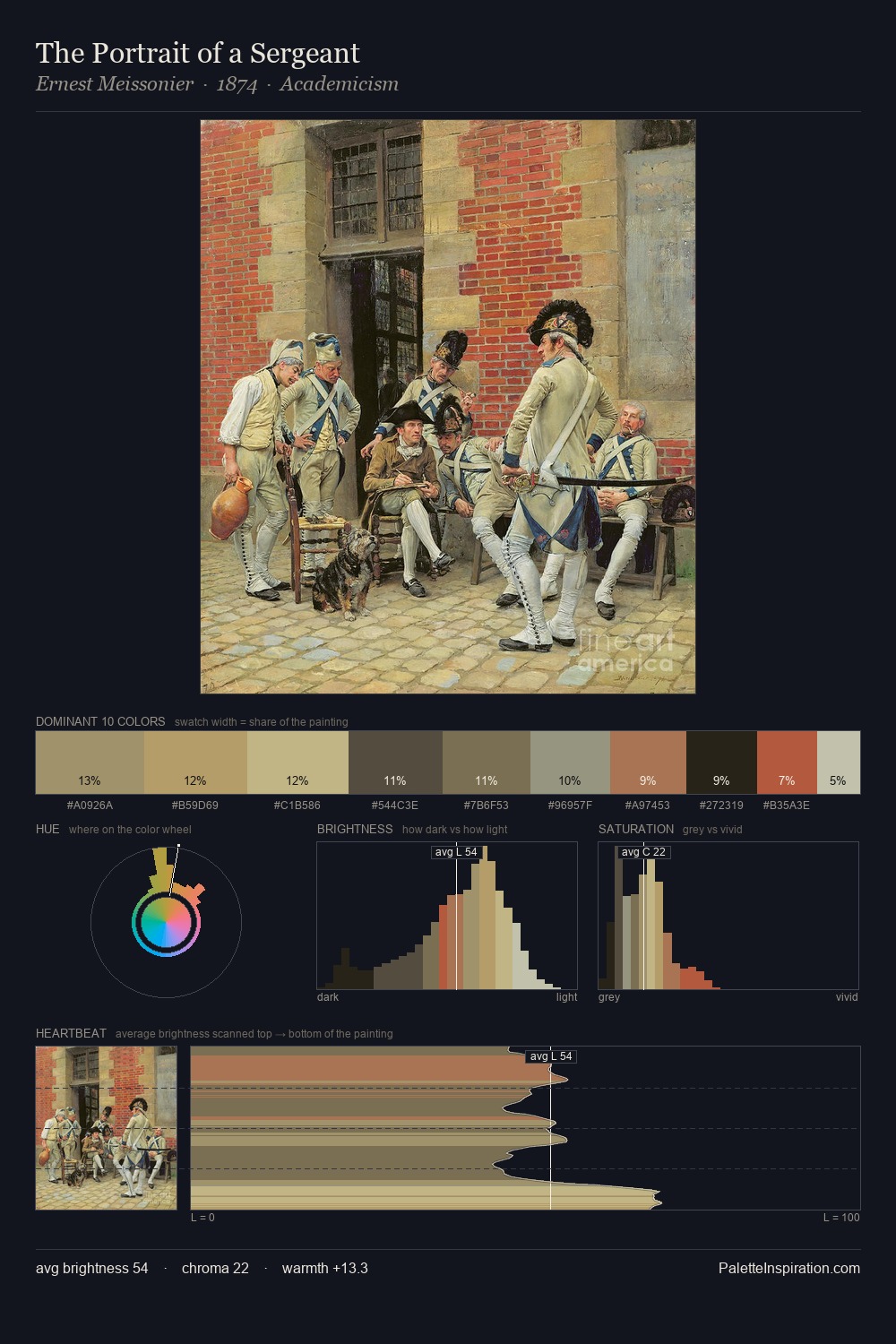This screenshot has width=896, height=1344.
Task: Click the hex code '#544C3E' text
Action: (x=395, y=806)
